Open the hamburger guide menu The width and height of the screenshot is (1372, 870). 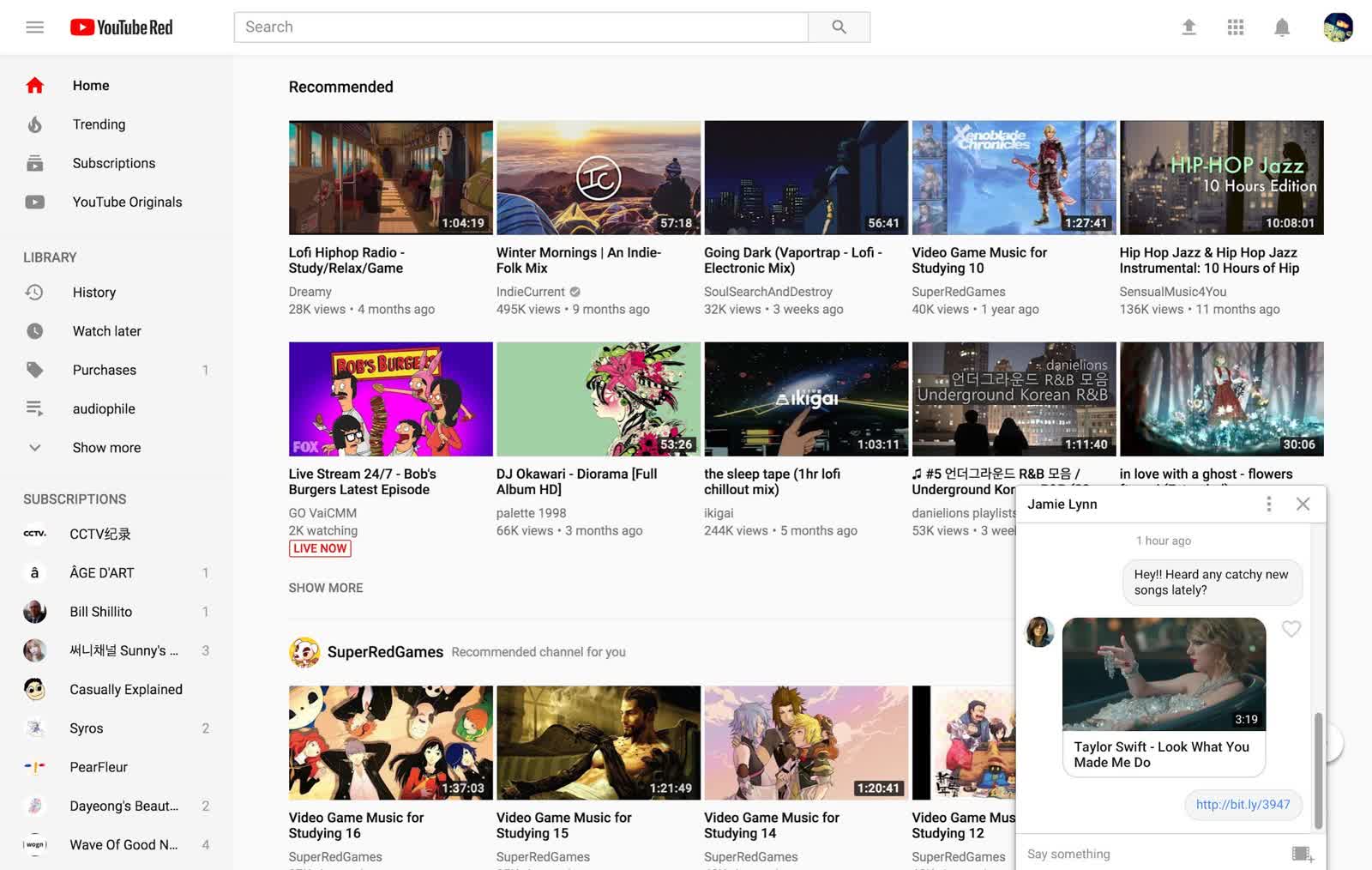coord(34,27)
